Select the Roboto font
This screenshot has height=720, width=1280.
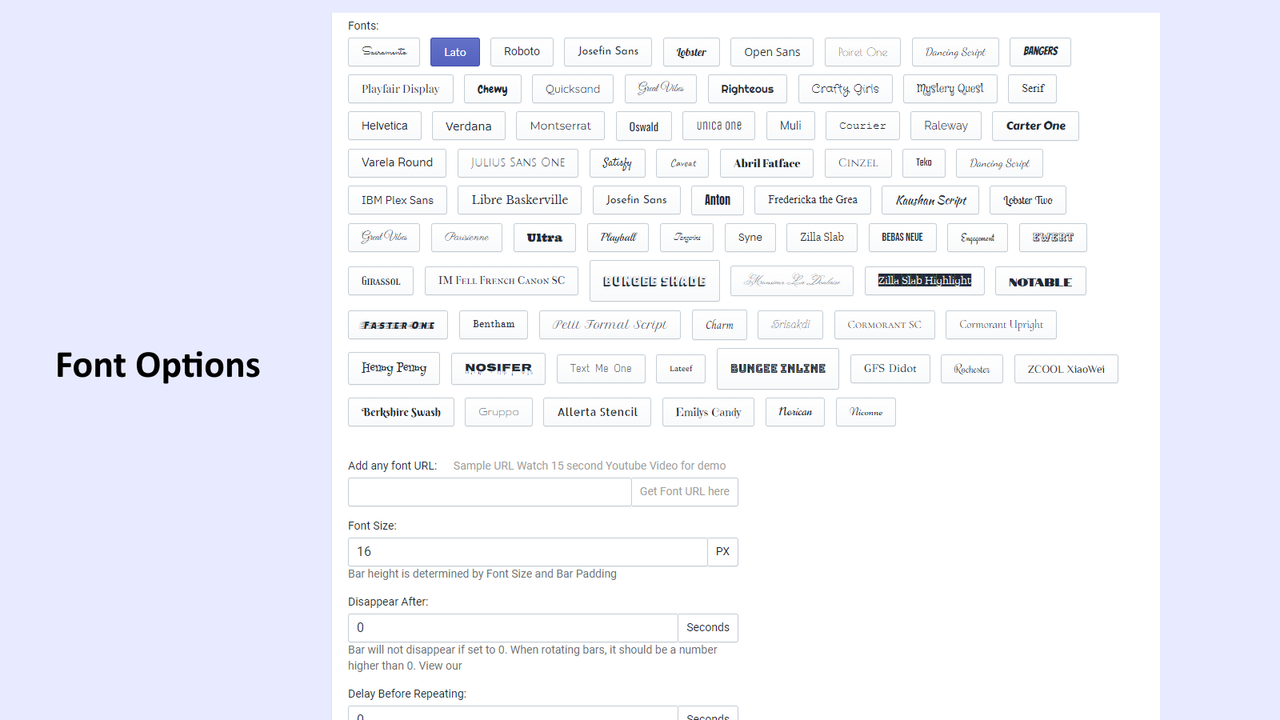pyautogui.click(x=521, y=51)
